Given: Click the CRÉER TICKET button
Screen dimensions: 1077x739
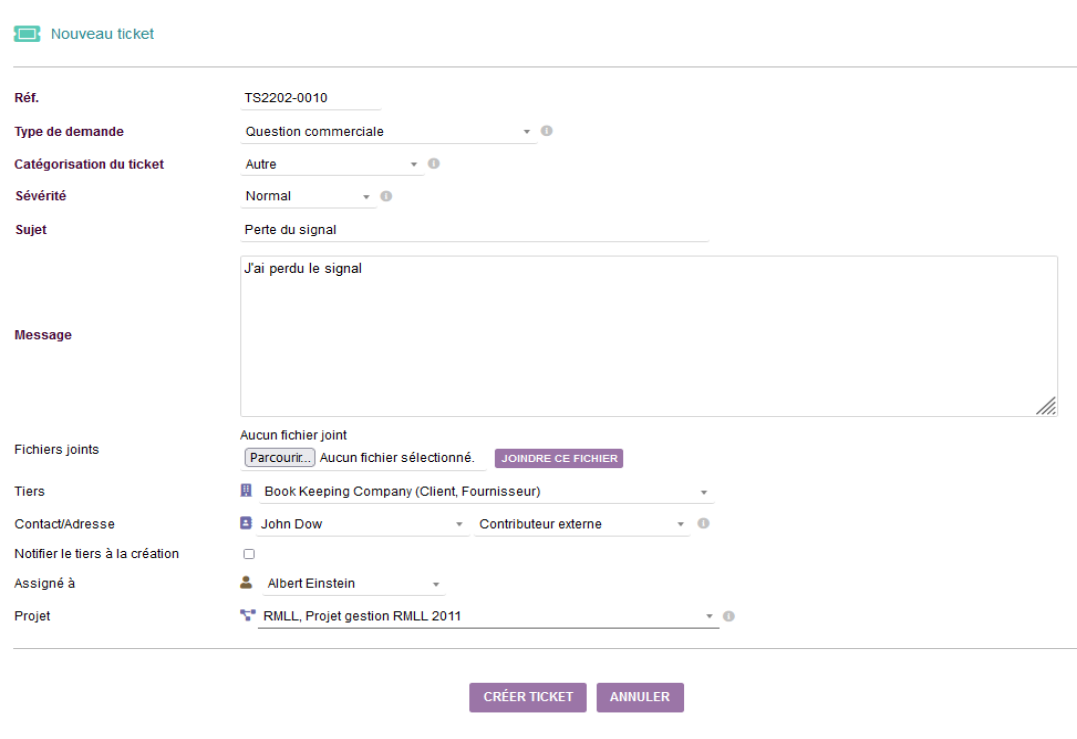Looking at the screenshot, I should coord(528,697).
